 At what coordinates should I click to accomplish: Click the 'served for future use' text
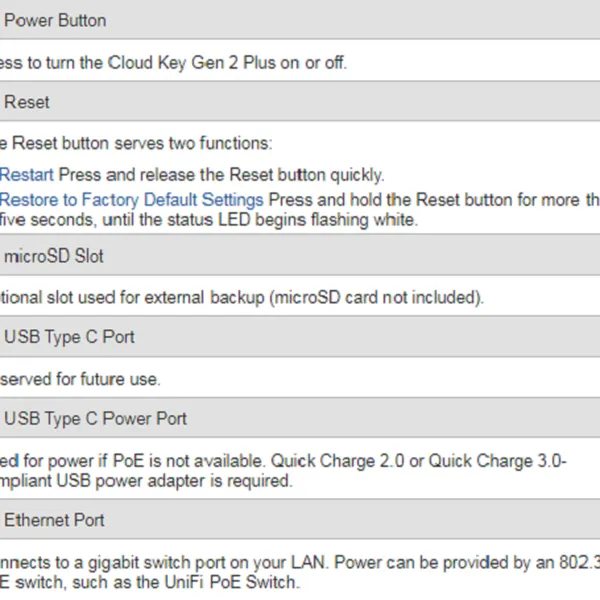(x=80, y=379)
